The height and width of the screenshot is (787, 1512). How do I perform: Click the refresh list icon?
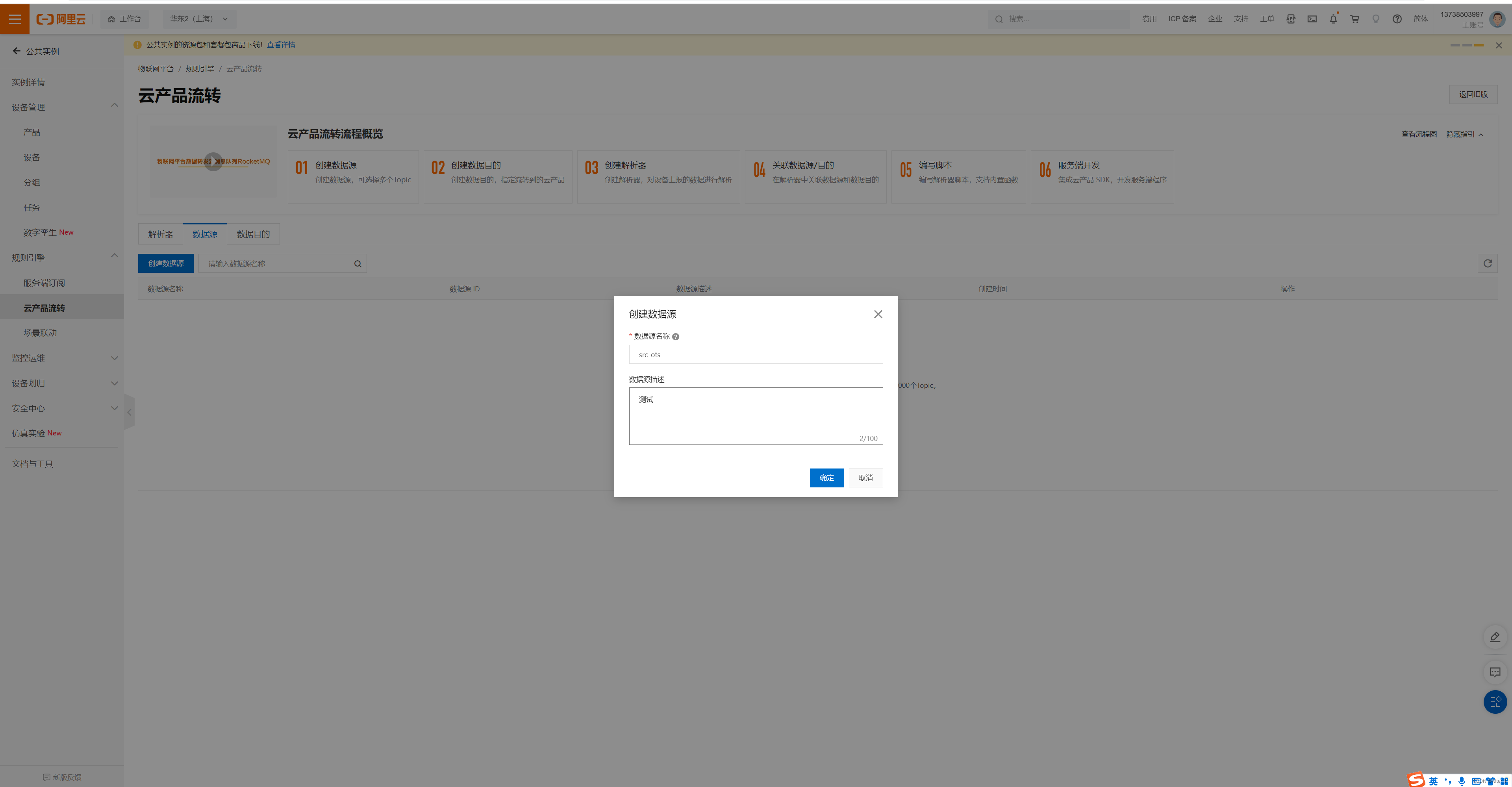(x=1487, y=263)
